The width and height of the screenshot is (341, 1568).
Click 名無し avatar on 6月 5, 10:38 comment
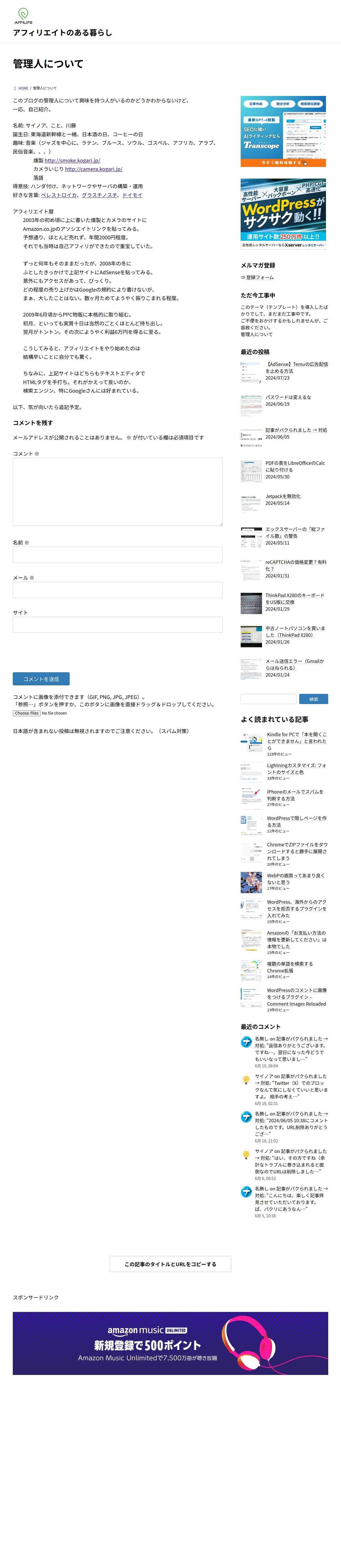[246, 1192]
